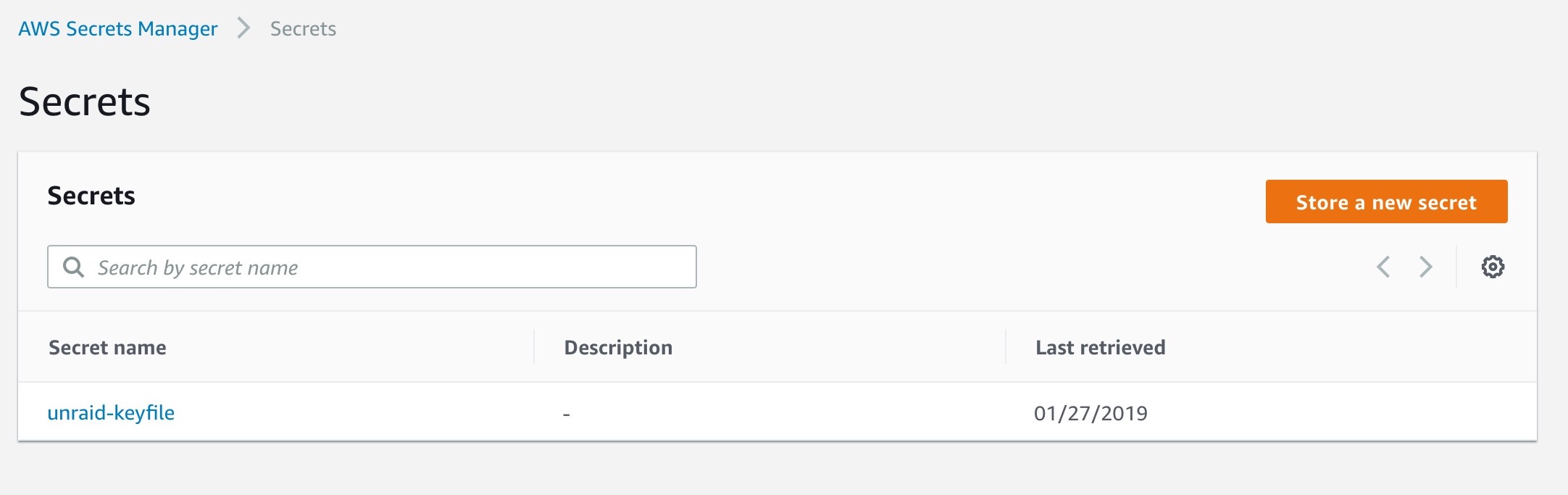The width and height of the screenshot is (1568, 495).
Task: Click the Secrets breadcrumb item
Action: [x=303, y=29]
